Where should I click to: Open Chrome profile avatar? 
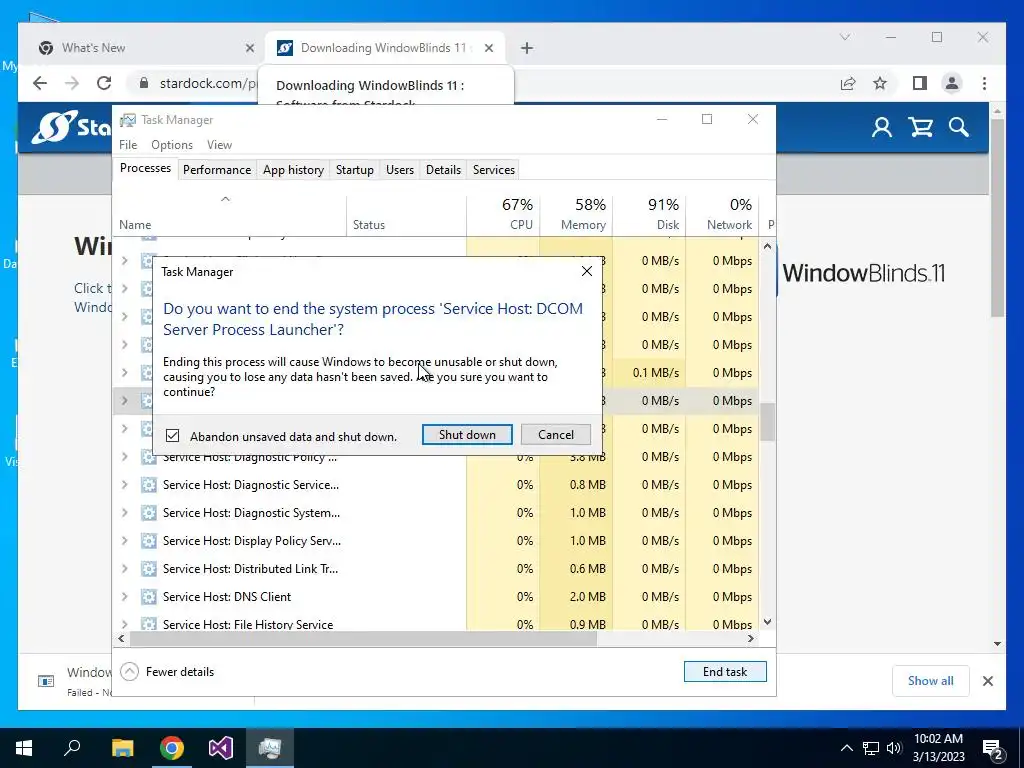[952, 83]
